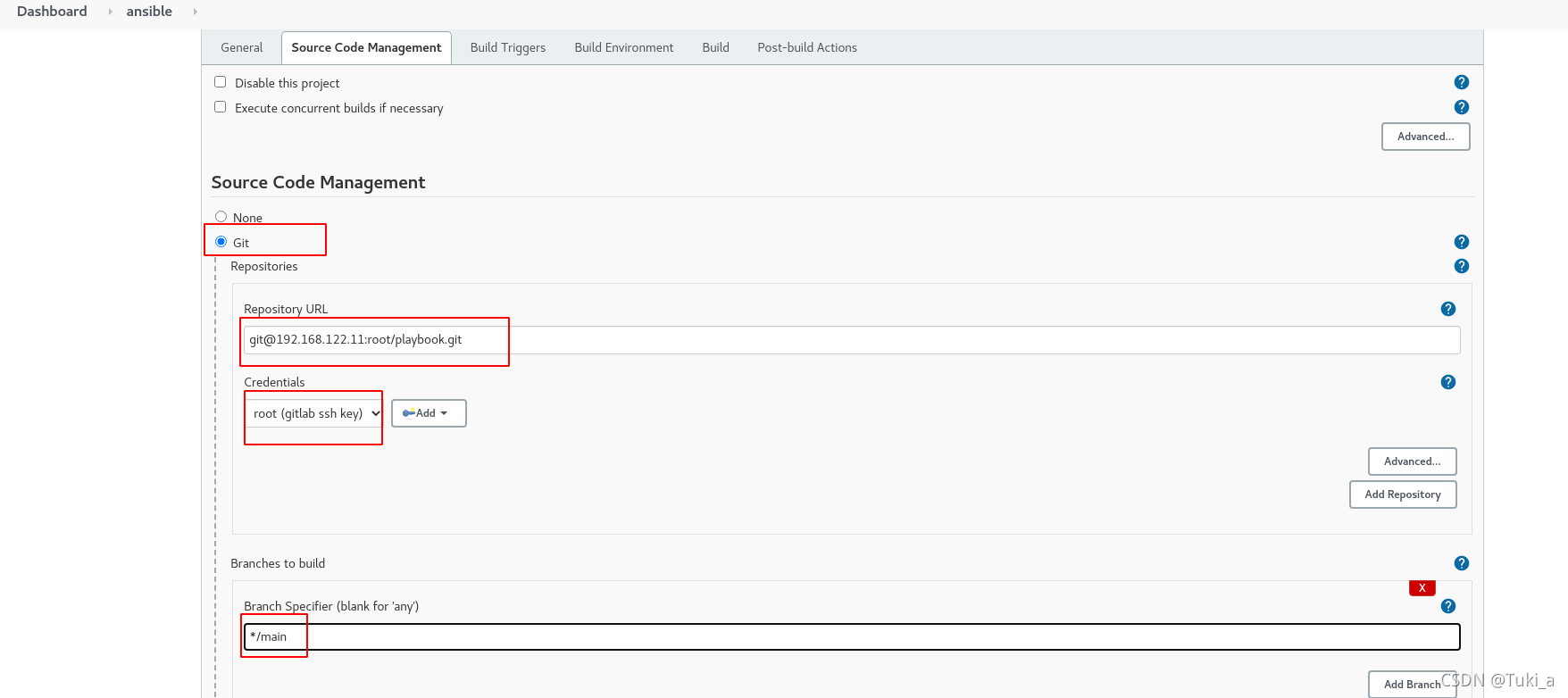Go to Build Triggers tab
Viewport: 1568px width, 698px height.
[507, 47]
